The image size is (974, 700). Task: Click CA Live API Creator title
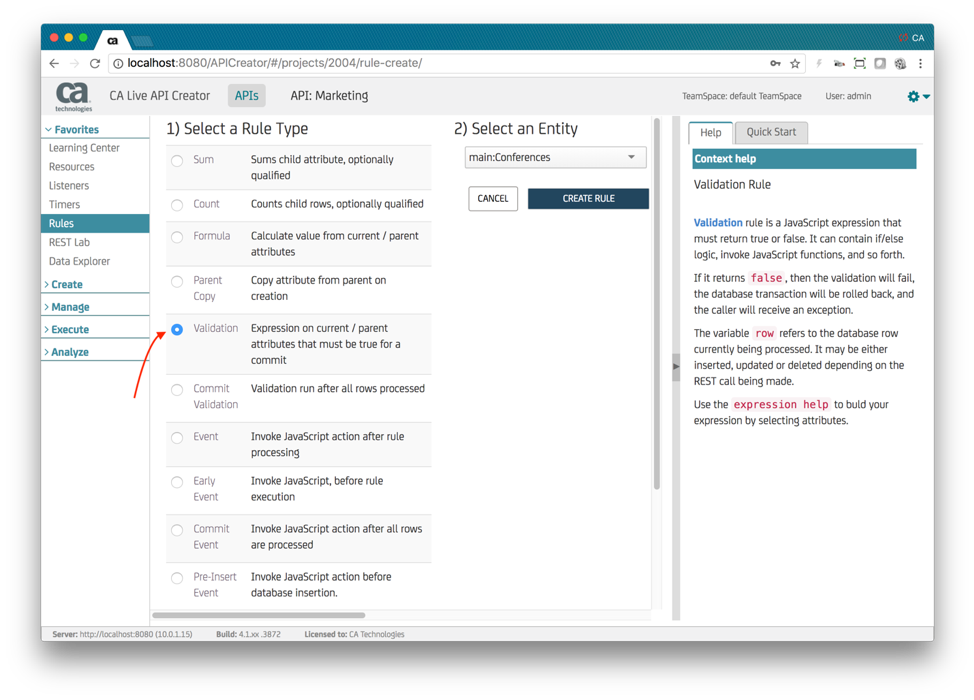(x=160, y=96)
